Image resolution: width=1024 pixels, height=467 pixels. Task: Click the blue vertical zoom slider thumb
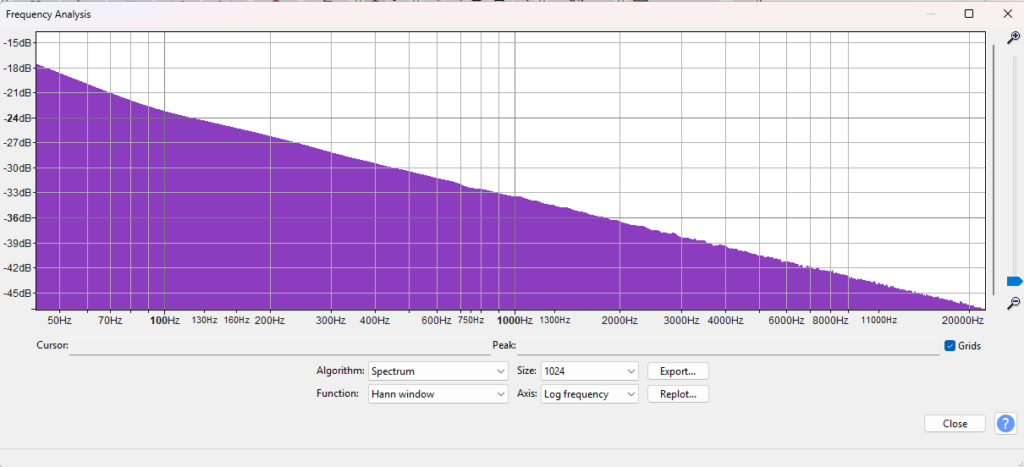tap(1014, 282)
